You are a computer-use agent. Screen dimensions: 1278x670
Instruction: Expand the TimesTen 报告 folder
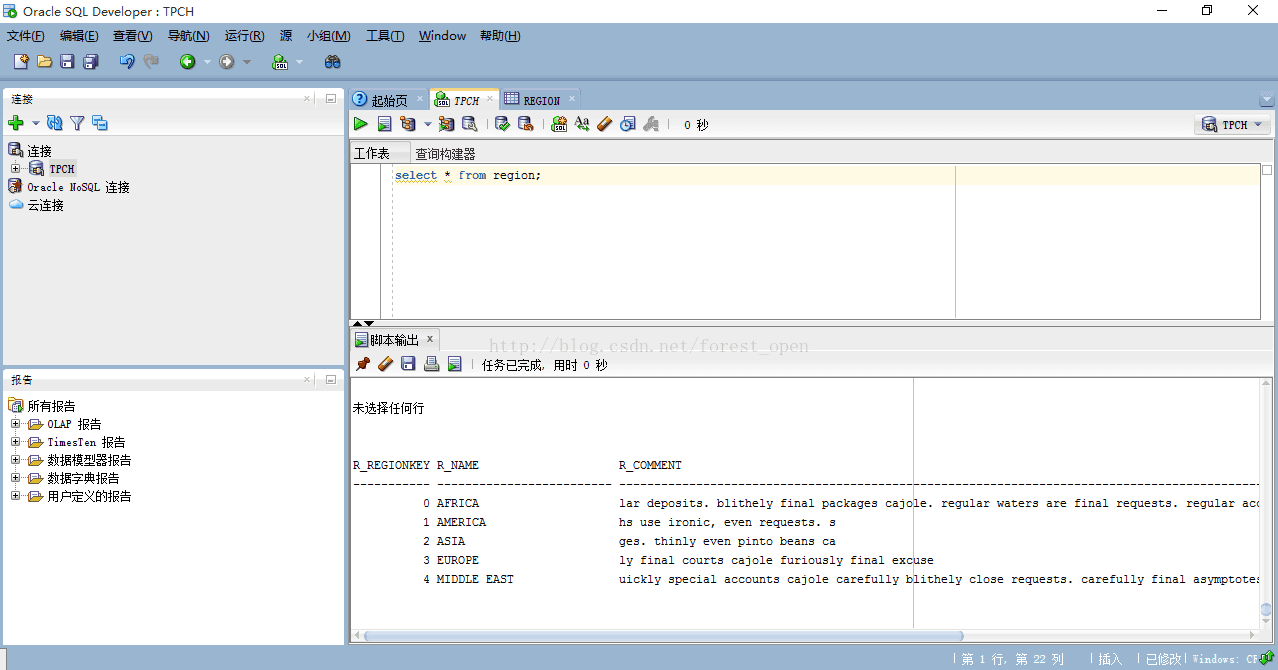click(x=15, y=442)
